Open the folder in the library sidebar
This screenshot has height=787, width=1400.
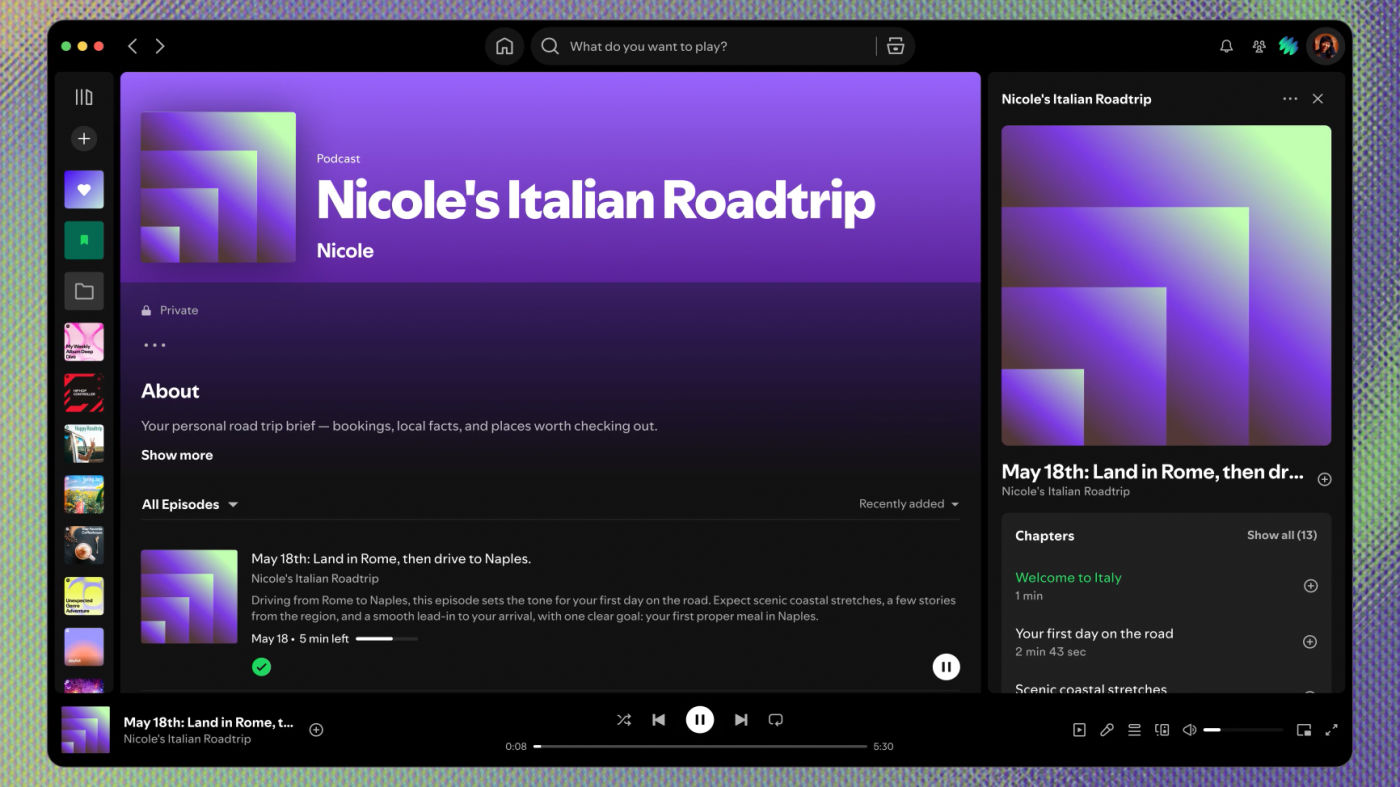click(84, 292)
